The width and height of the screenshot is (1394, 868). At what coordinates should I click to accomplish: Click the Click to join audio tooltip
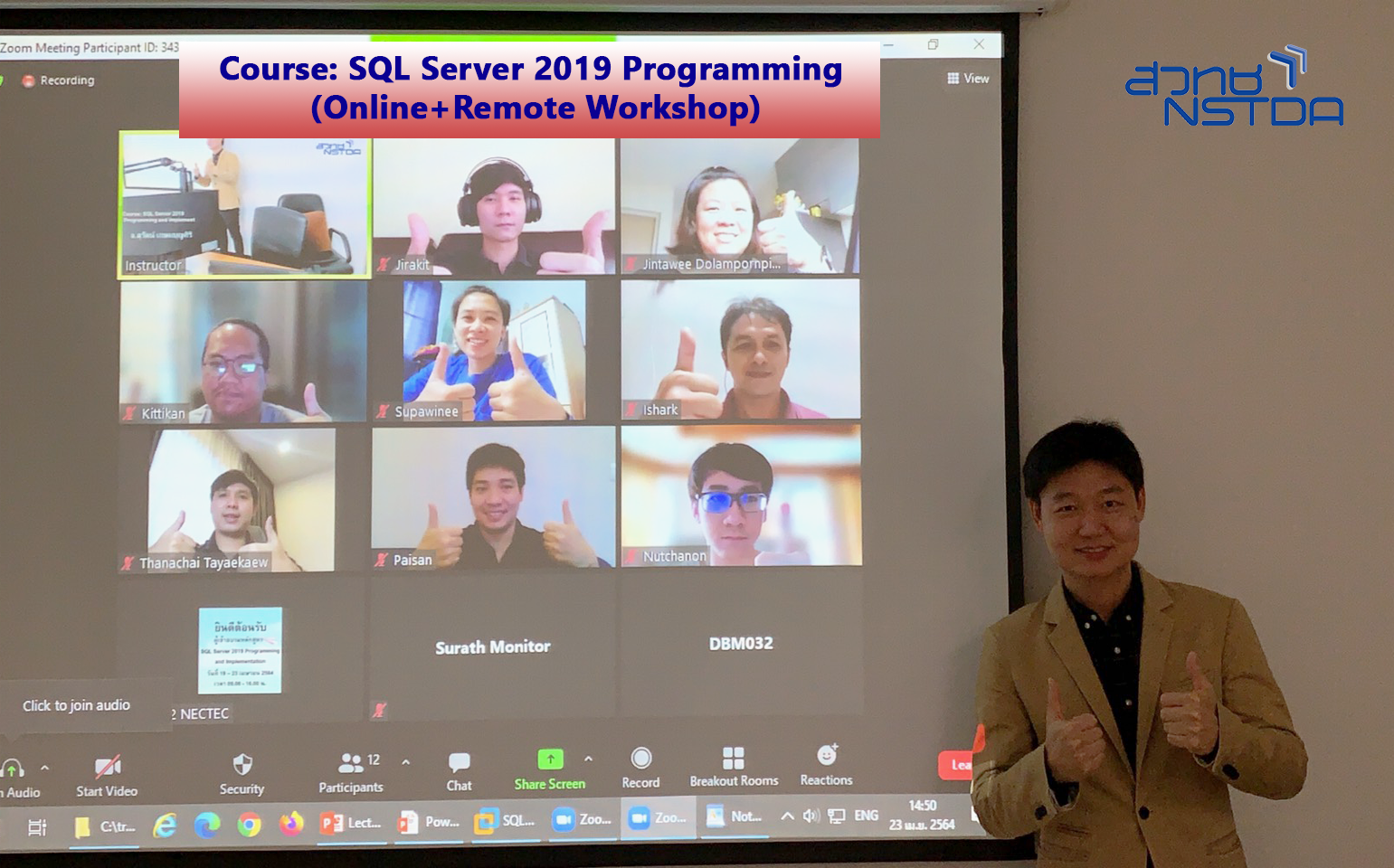(77, 705)
